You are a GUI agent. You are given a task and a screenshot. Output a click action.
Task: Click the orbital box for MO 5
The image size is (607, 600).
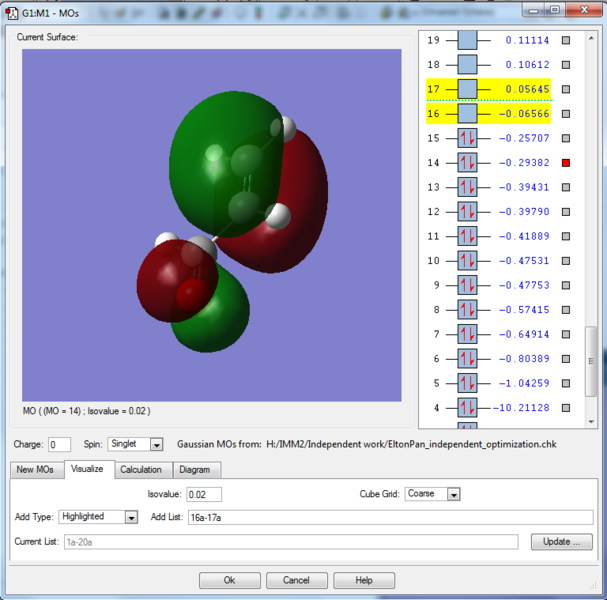point(467,383)
